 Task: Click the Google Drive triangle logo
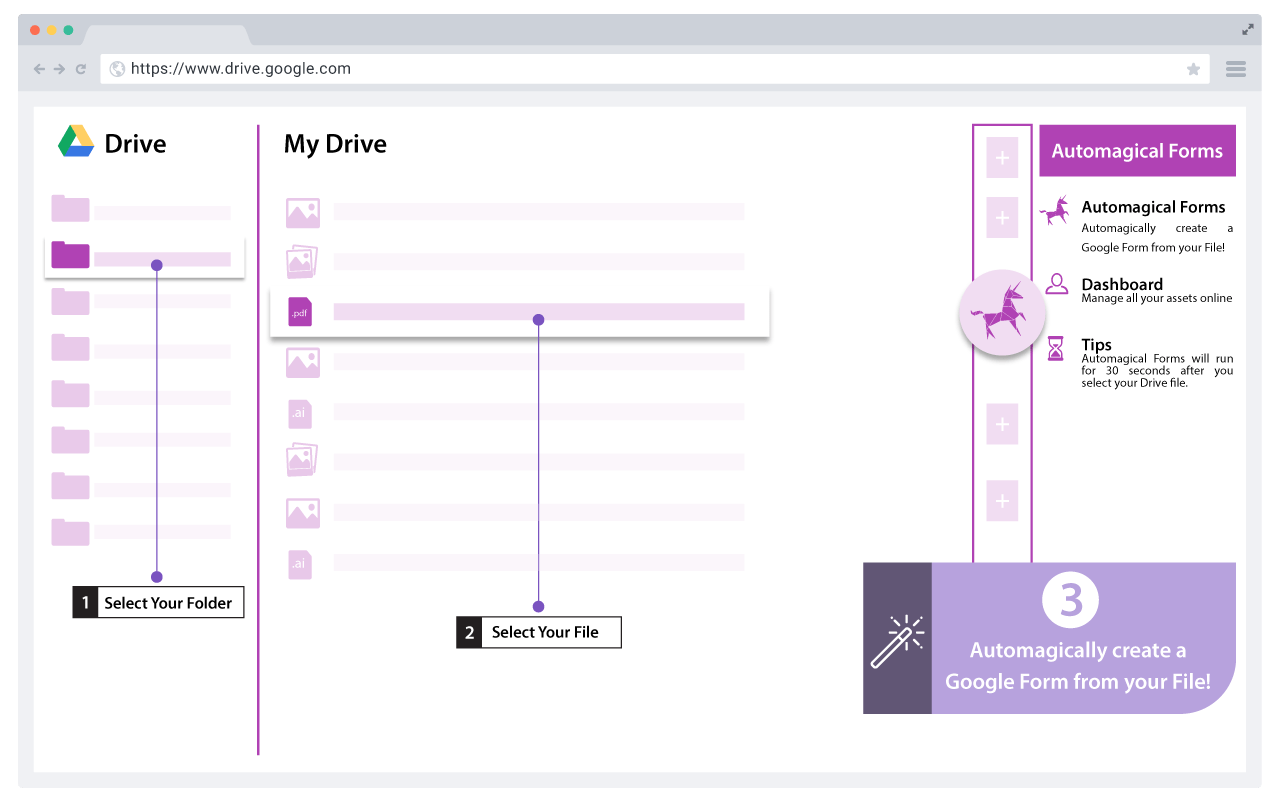[76, 142]
